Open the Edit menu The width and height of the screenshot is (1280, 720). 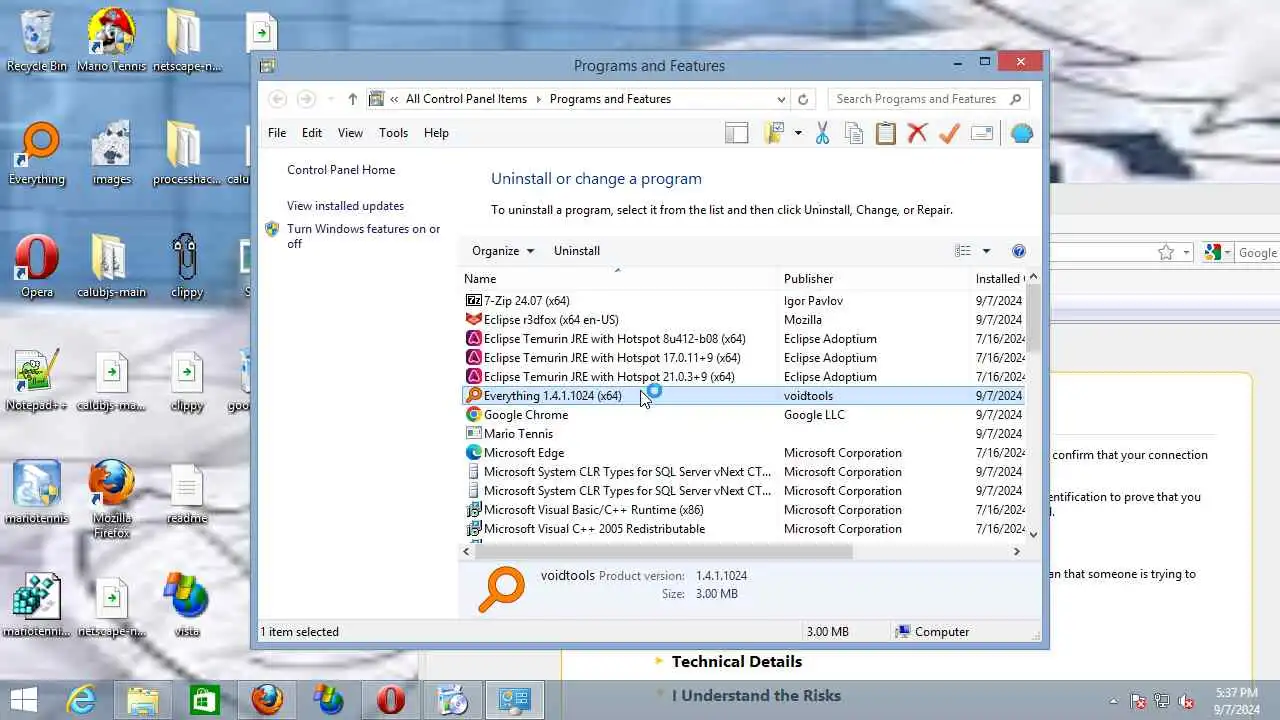coord(312,133)
